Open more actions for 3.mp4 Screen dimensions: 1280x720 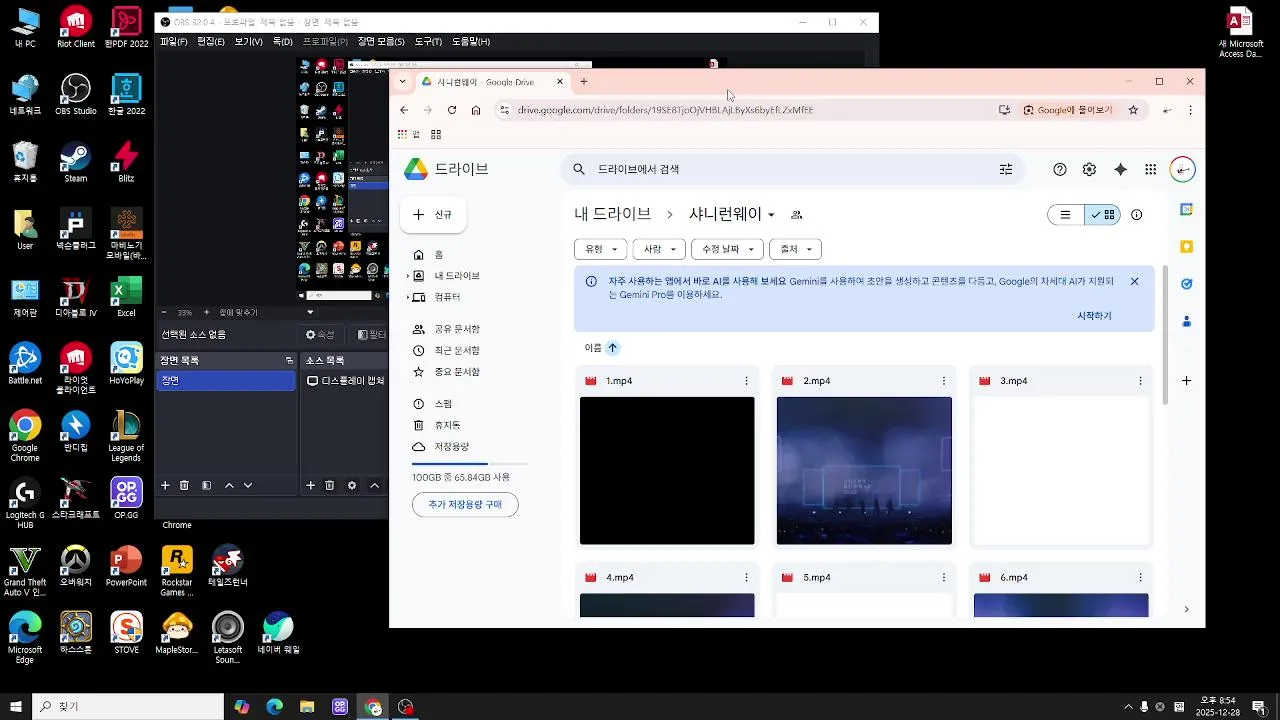1140,381
